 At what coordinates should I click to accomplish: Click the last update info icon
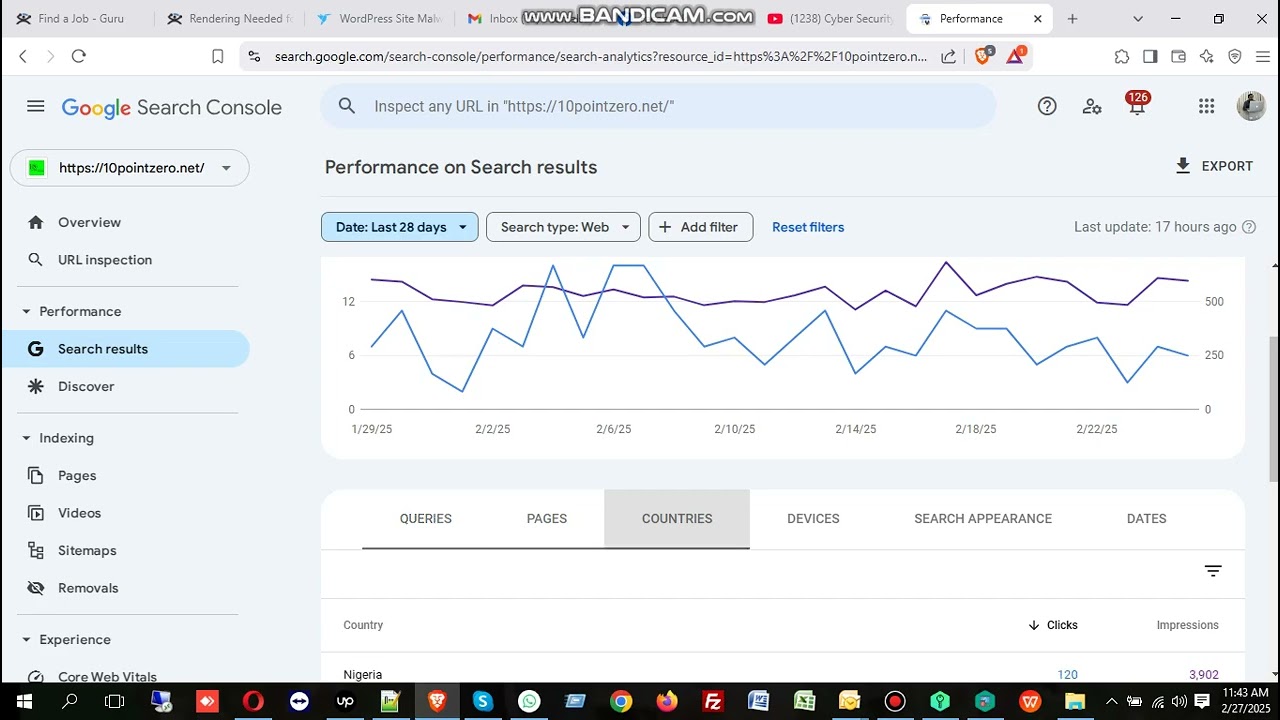pos(1249,227)
